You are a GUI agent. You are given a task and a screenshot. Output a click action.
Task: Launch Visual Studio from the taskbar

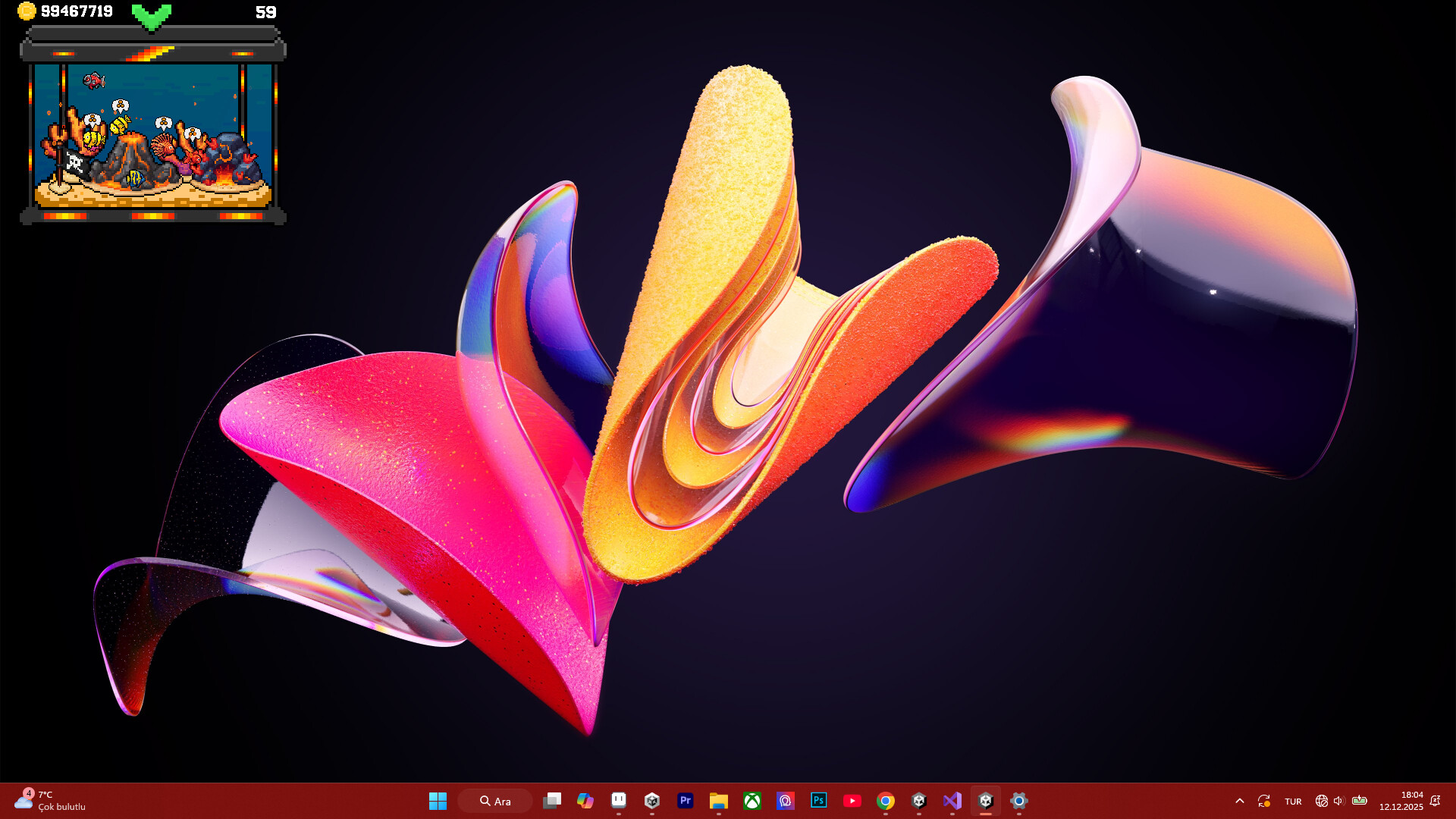pos(952,801)
